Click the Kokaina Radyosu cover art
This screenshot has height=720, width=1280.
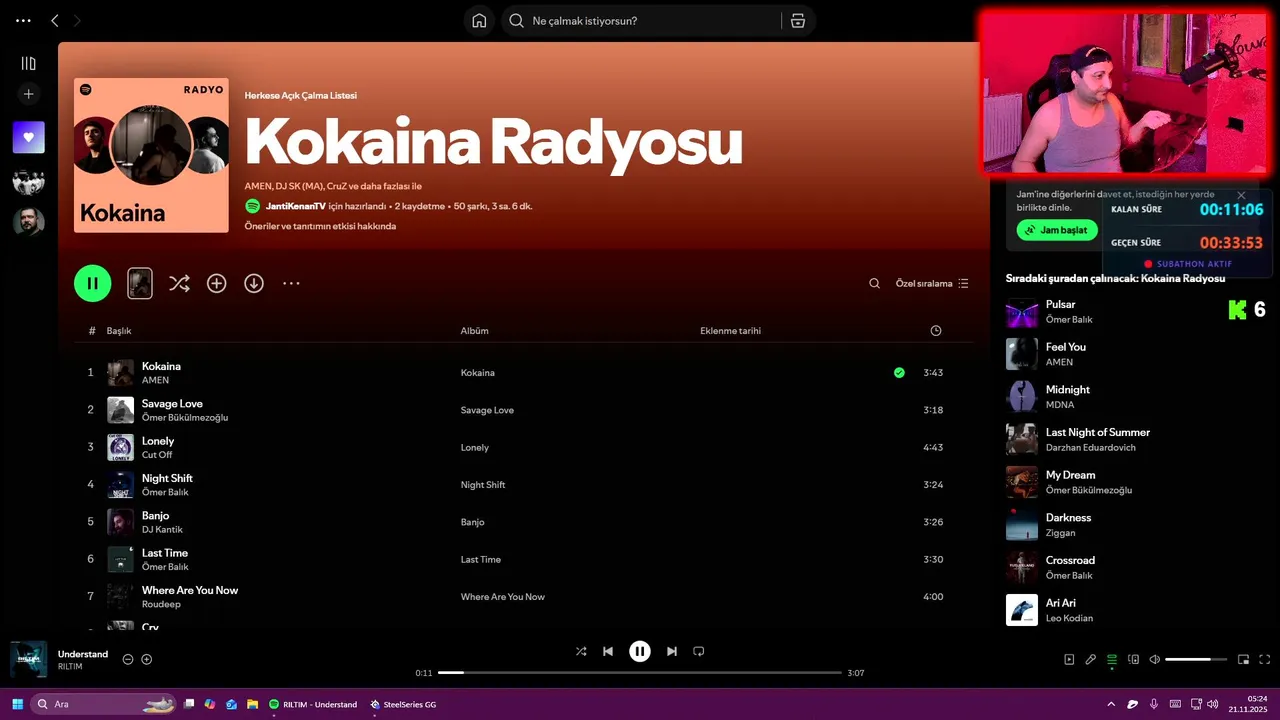[x=151, y=155]
